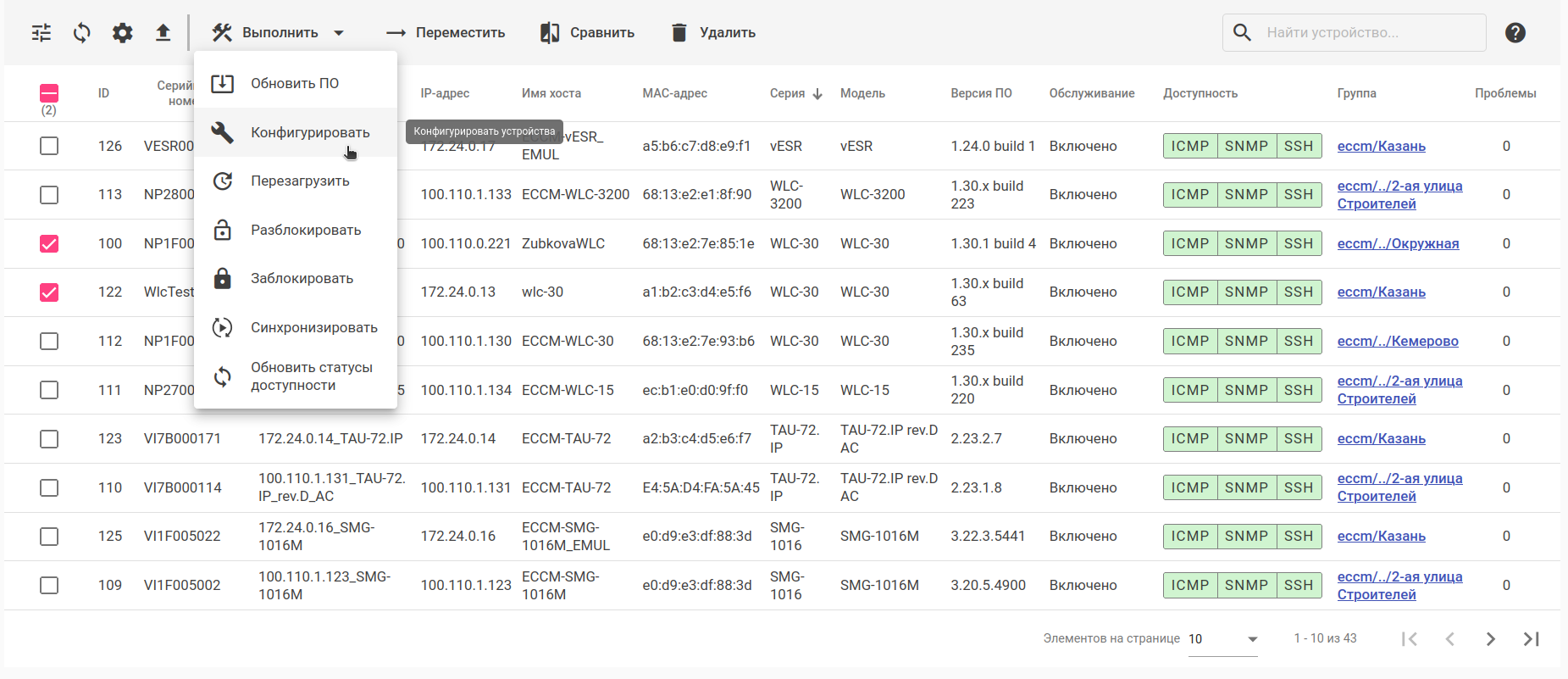Image resolution: width=1568 pixels, height=679 pixels.
Task: Select Синхронизировать menu entry
Action: (313, 328)
